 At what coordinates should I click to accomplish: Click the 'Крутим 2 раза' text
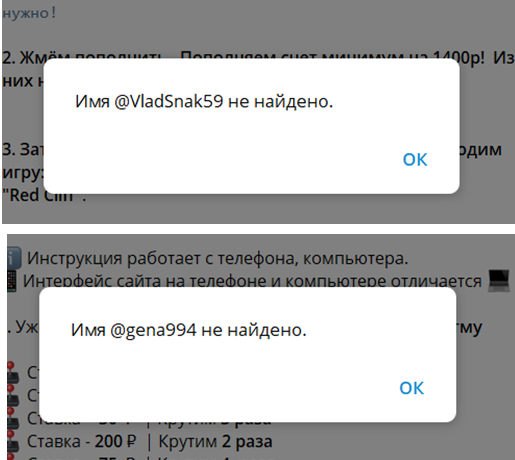215,441
